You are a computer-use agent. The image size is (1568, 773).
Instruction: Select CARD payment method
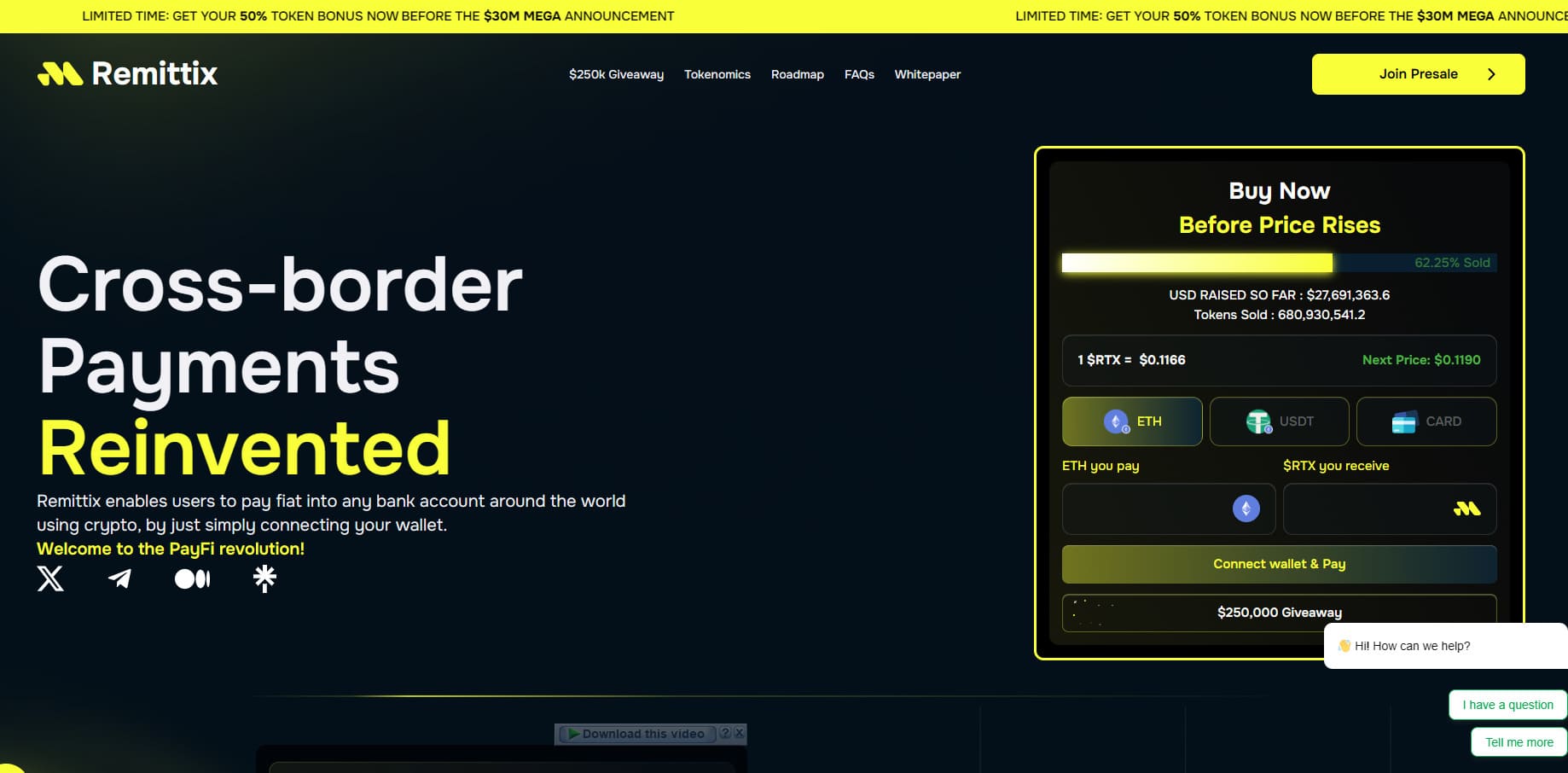pos(1426,421)
